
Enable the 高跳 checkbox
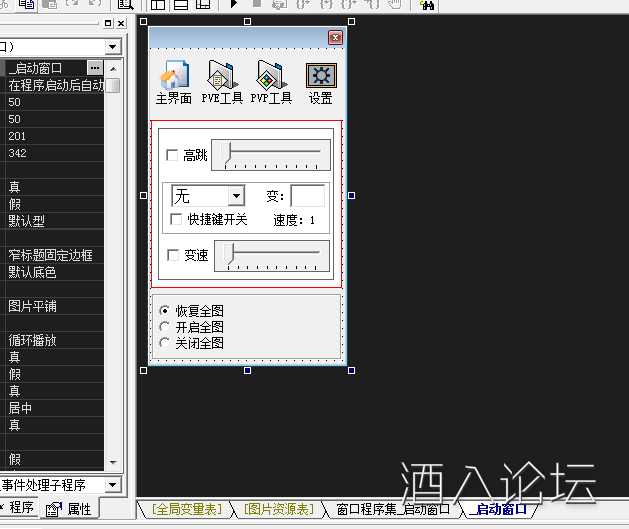click(173, 155)
